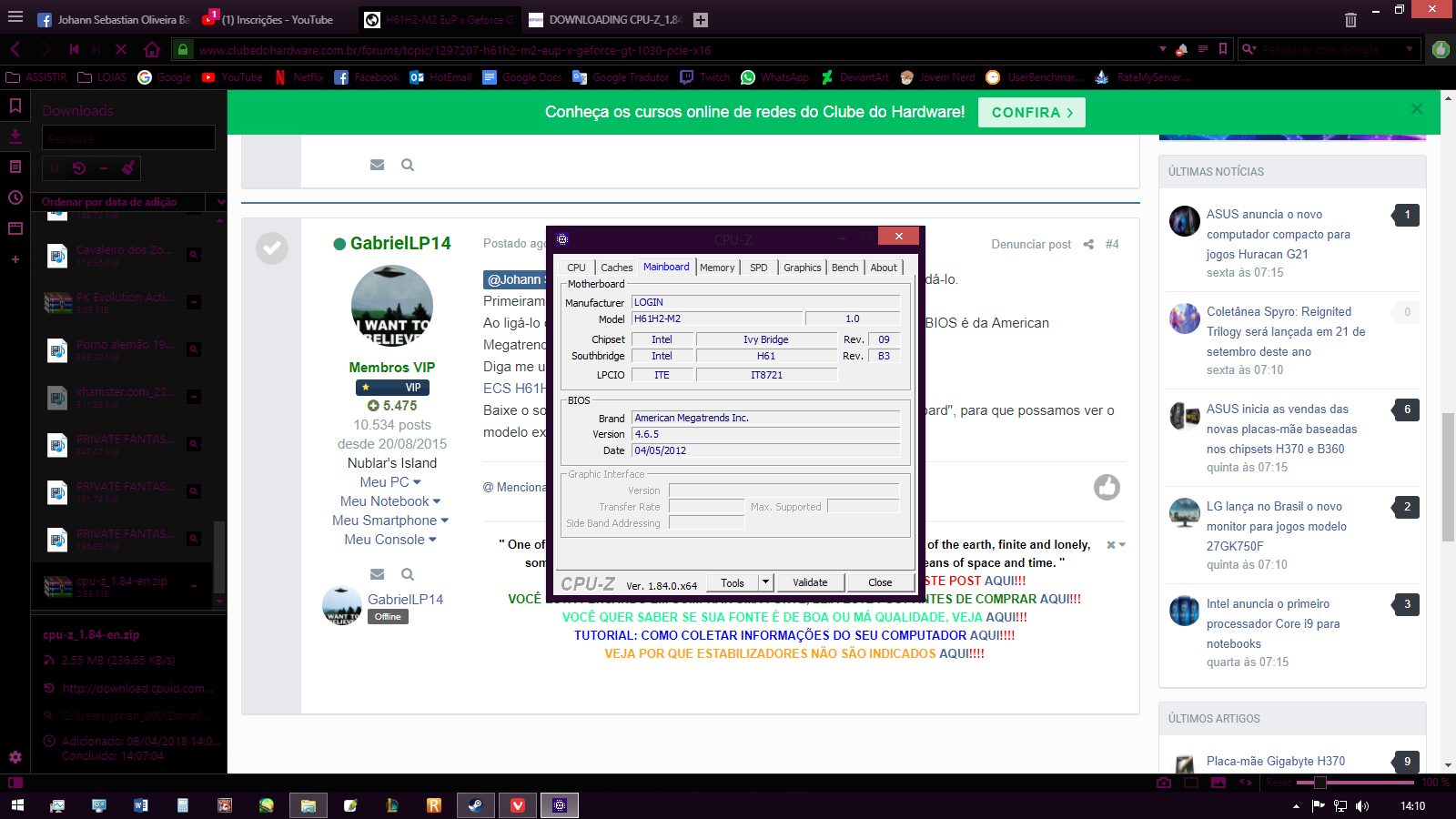The image size is (1456, 819).
Task: Click the rewind navigation icon
Action: click(x=74, y=49)
